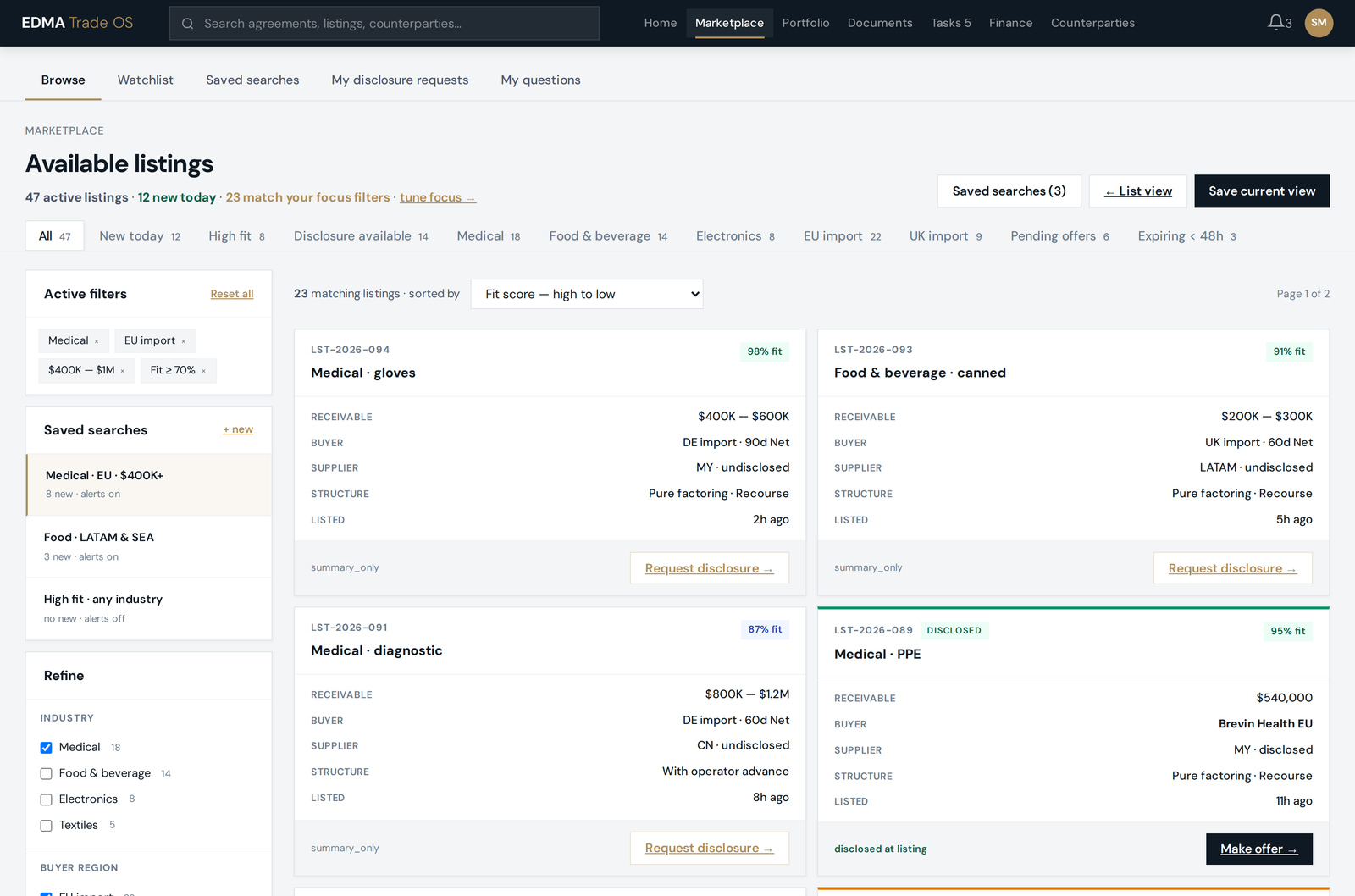1355x896 pixels.
Task: Open Documents in top navigation
Action: (880, 23)
